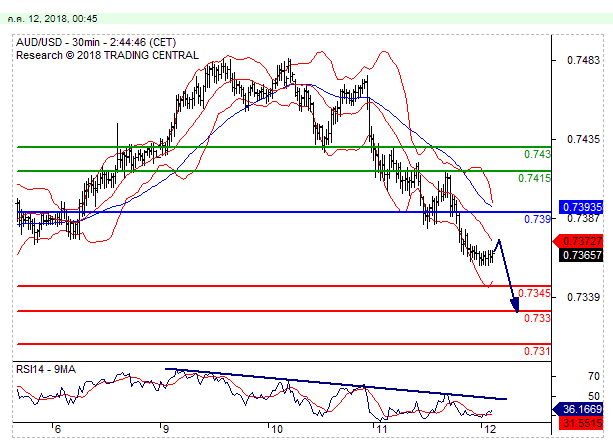Click the date header 'ต.ค. 12, 2018, 00:45'
This screenshot has width=613, height=445.
point(52,18)
